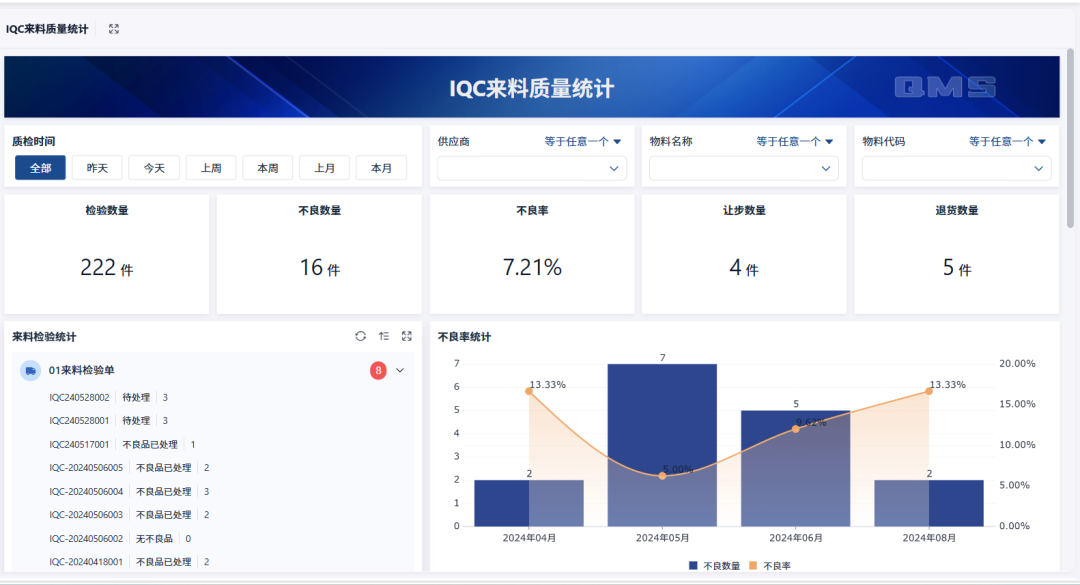The image size is (1080, 585).
Task: Refresh the 来料检验统计 panel
Action: pos(360,336)
